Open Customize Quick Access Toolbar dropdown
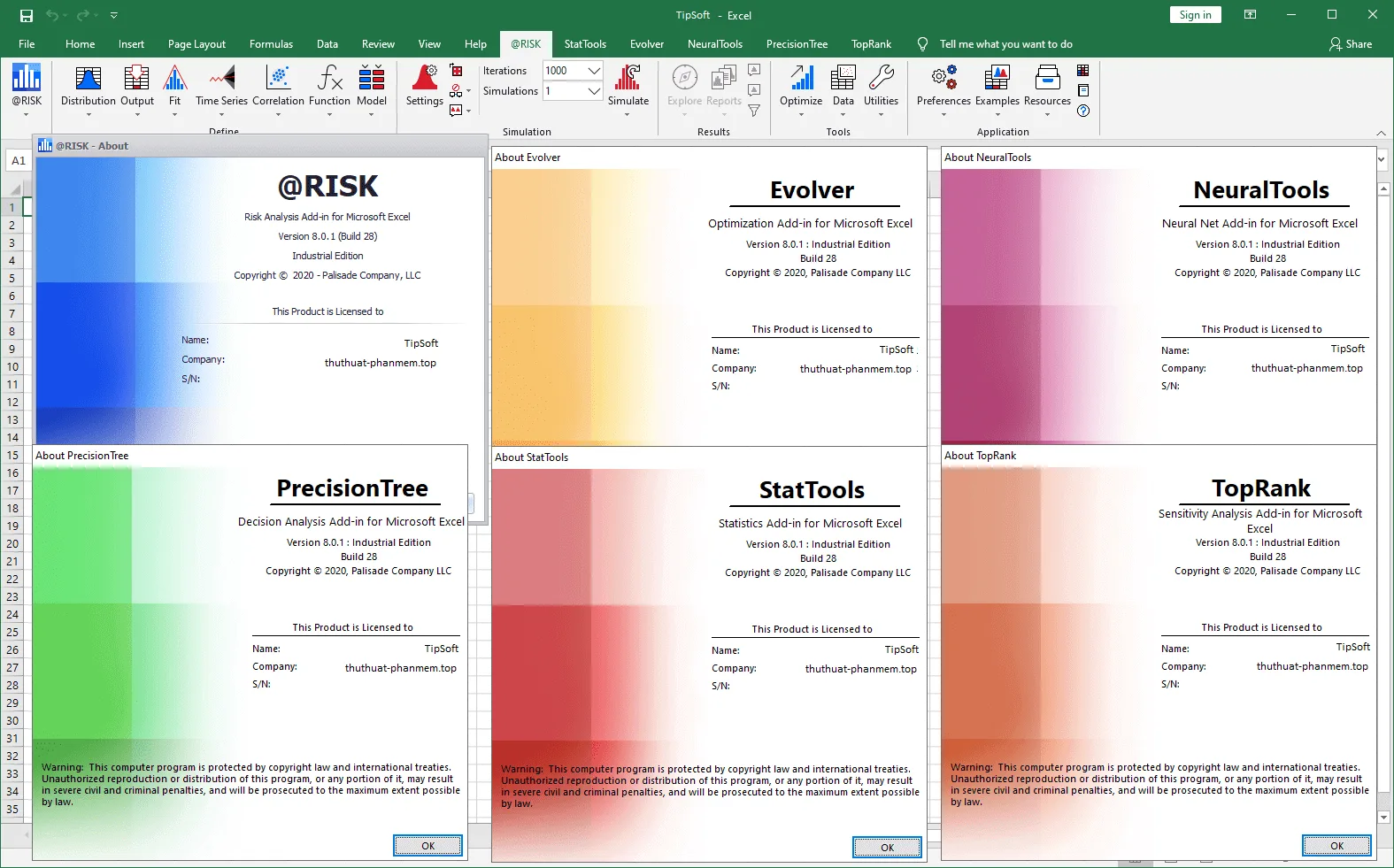Image resolution: width=1394 pixels, height=868 pixels. pos(114,15)
